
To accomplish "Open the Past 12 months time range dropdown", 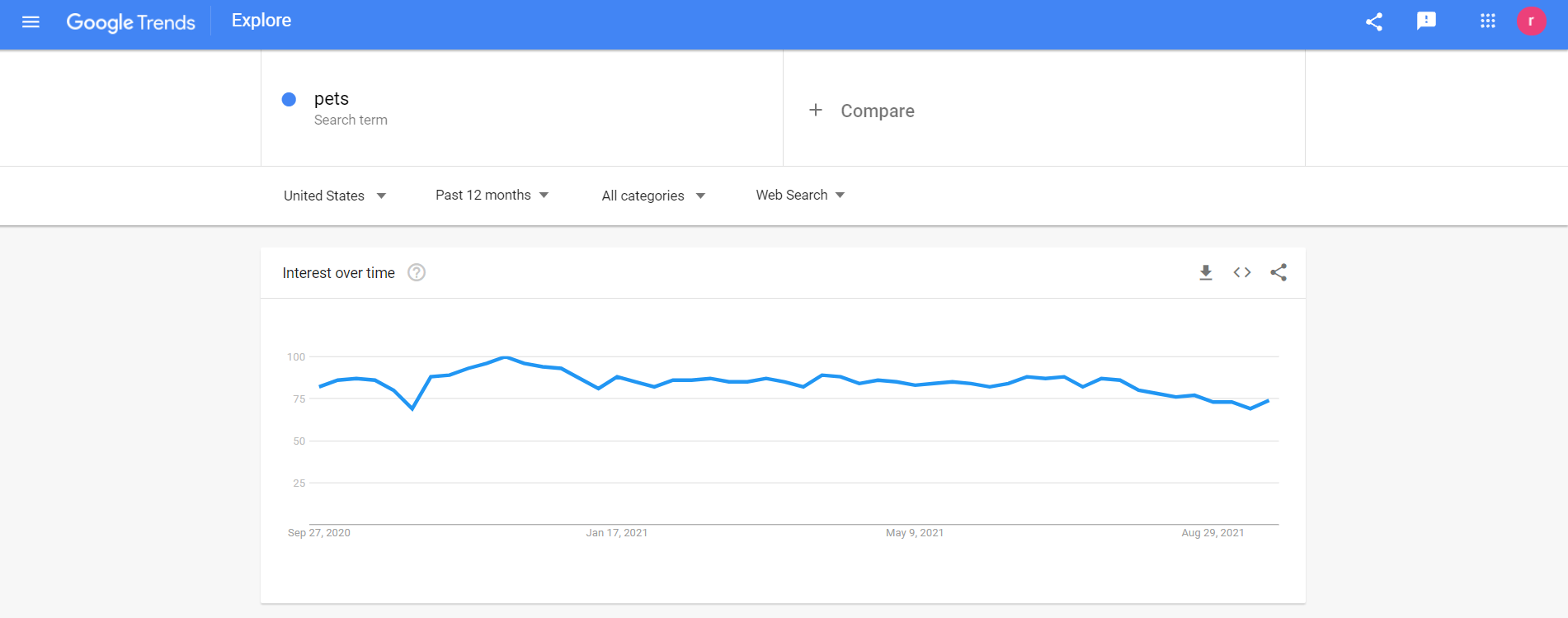I will (492, 196).
